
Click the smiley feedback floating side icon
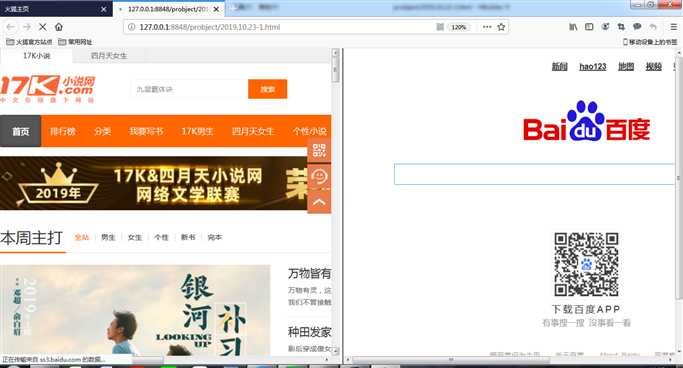(319, 176)
